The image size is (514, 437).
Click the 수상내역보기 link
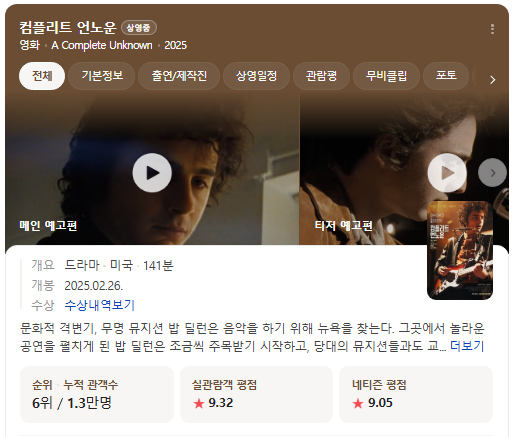pyautogui.click(x=99, y=305)
